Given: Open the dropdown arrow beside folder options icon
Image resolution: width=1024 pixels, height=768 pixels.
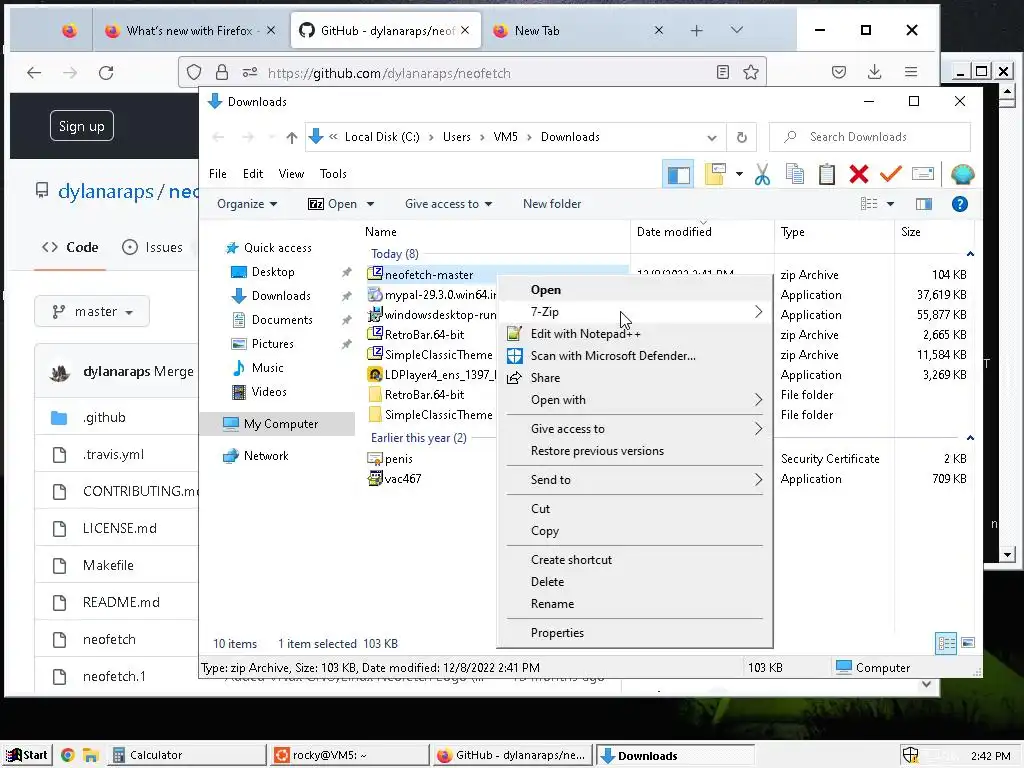Looking at the screenshot, I should click(x=739, y=174).
